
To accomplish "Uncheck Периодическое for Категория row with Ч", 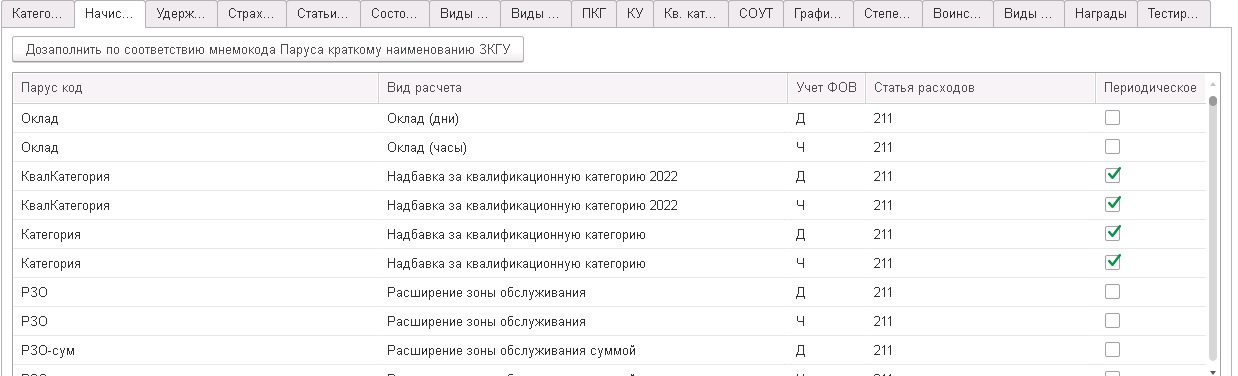I will coord(1112,263).
